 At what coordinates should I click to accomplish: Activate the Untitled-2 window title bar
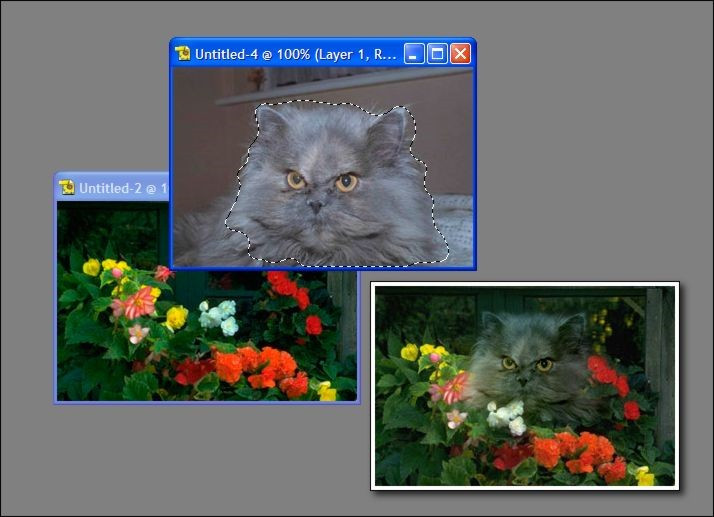click(112, 188)
